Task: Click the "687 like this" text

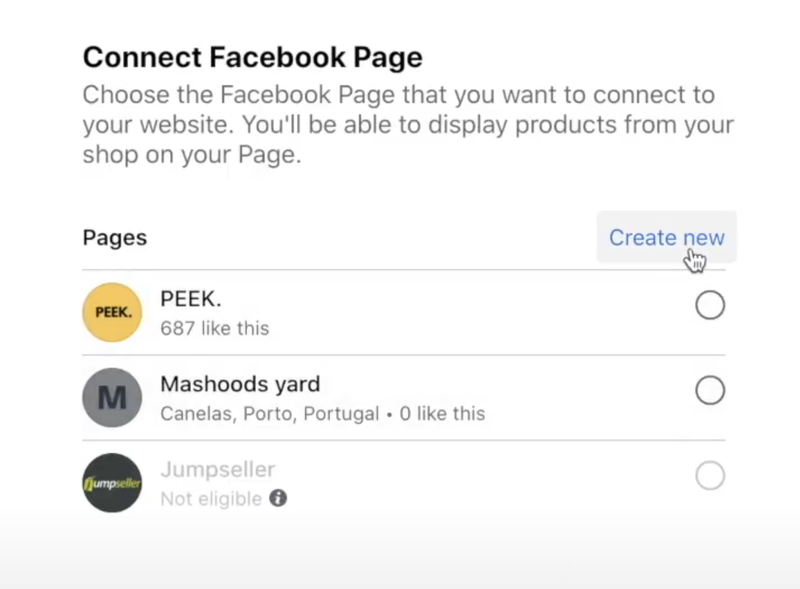Action: [214, 328]
